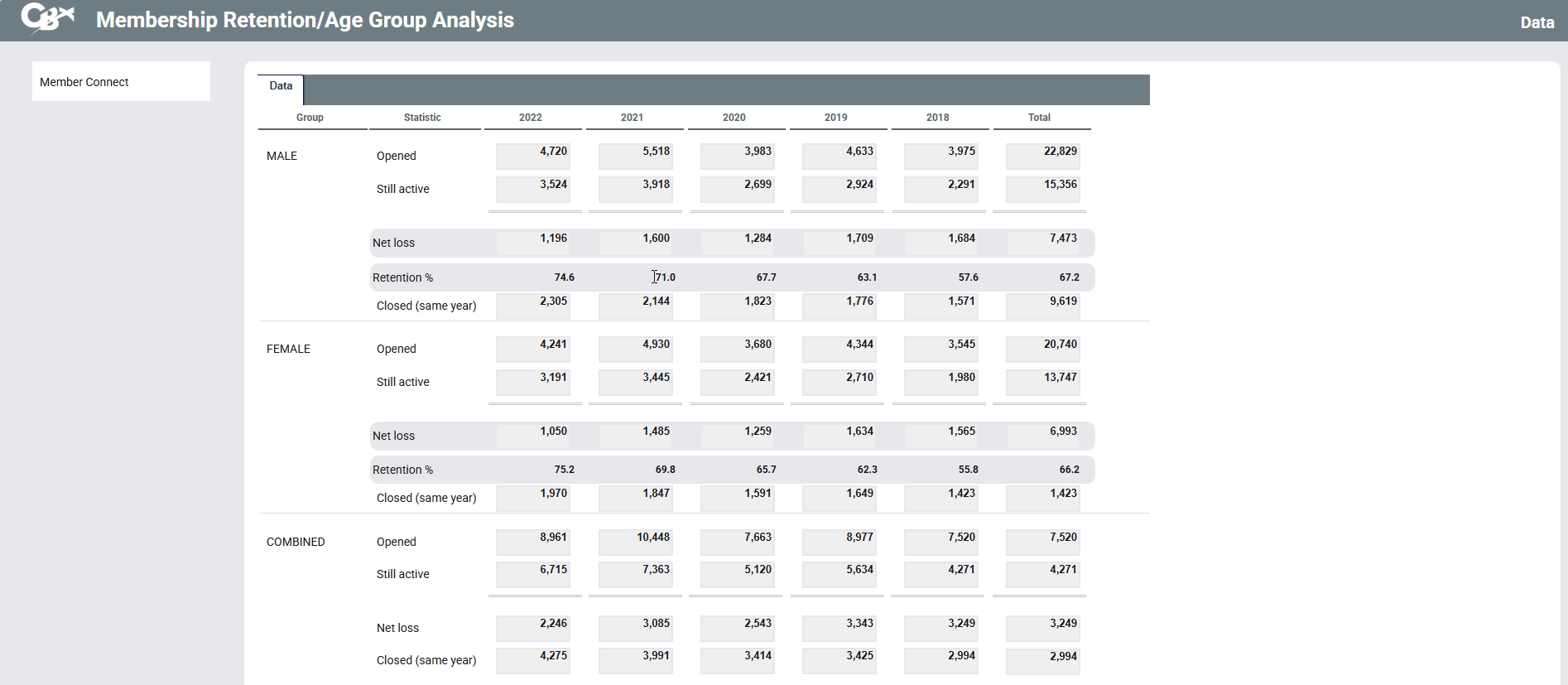Select the 2021 column header
Viewport: 1568px width, 685px height.
632,118
